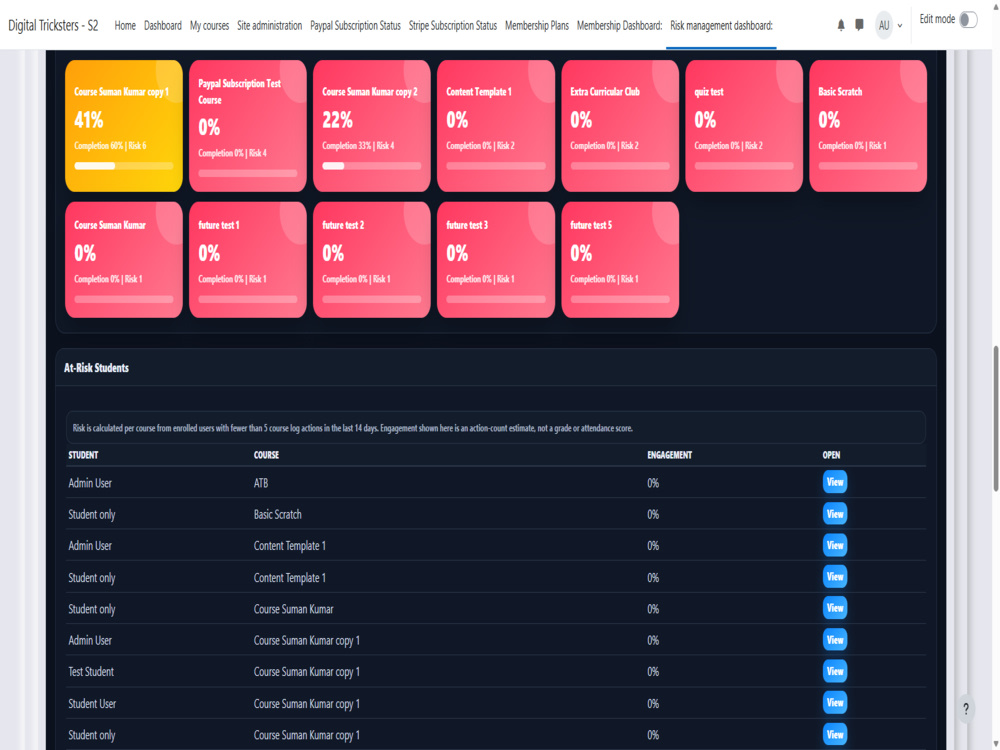
Task: Click View for Student only in Content Template 1
Action: tap(834, 577)
